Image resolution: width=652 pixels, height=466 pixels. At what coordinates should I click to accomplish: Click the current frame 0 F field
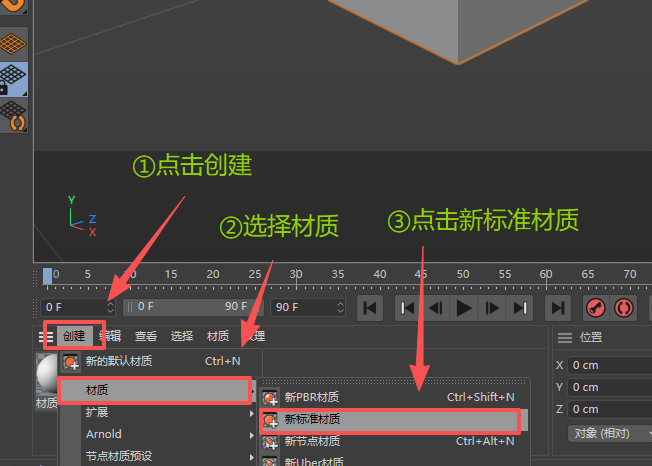74,307
